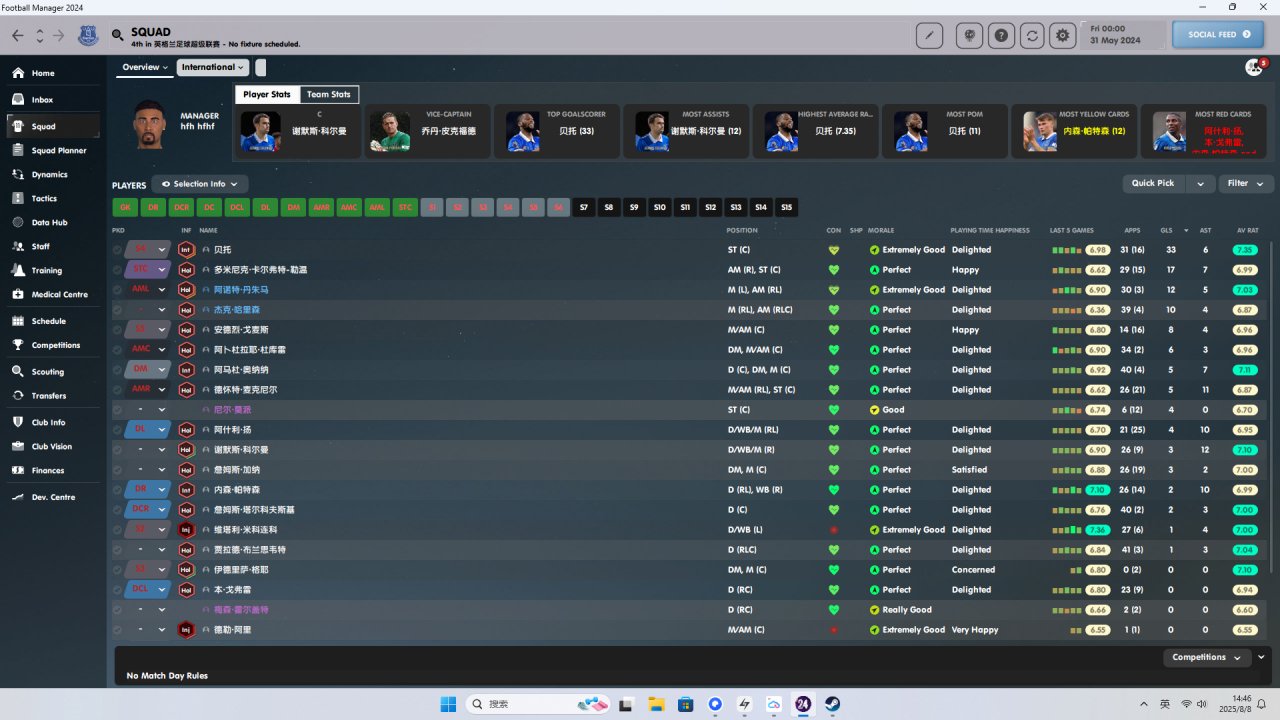Viewport: 1280px width, 720px height.
Task: Select the STC position slot button
Action: 405,208
